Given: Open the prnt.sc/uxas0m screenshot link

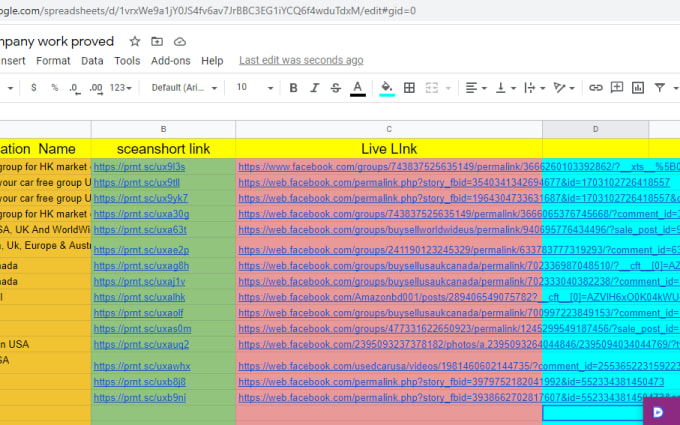Looking at the screenshot, I should [142, 329].
